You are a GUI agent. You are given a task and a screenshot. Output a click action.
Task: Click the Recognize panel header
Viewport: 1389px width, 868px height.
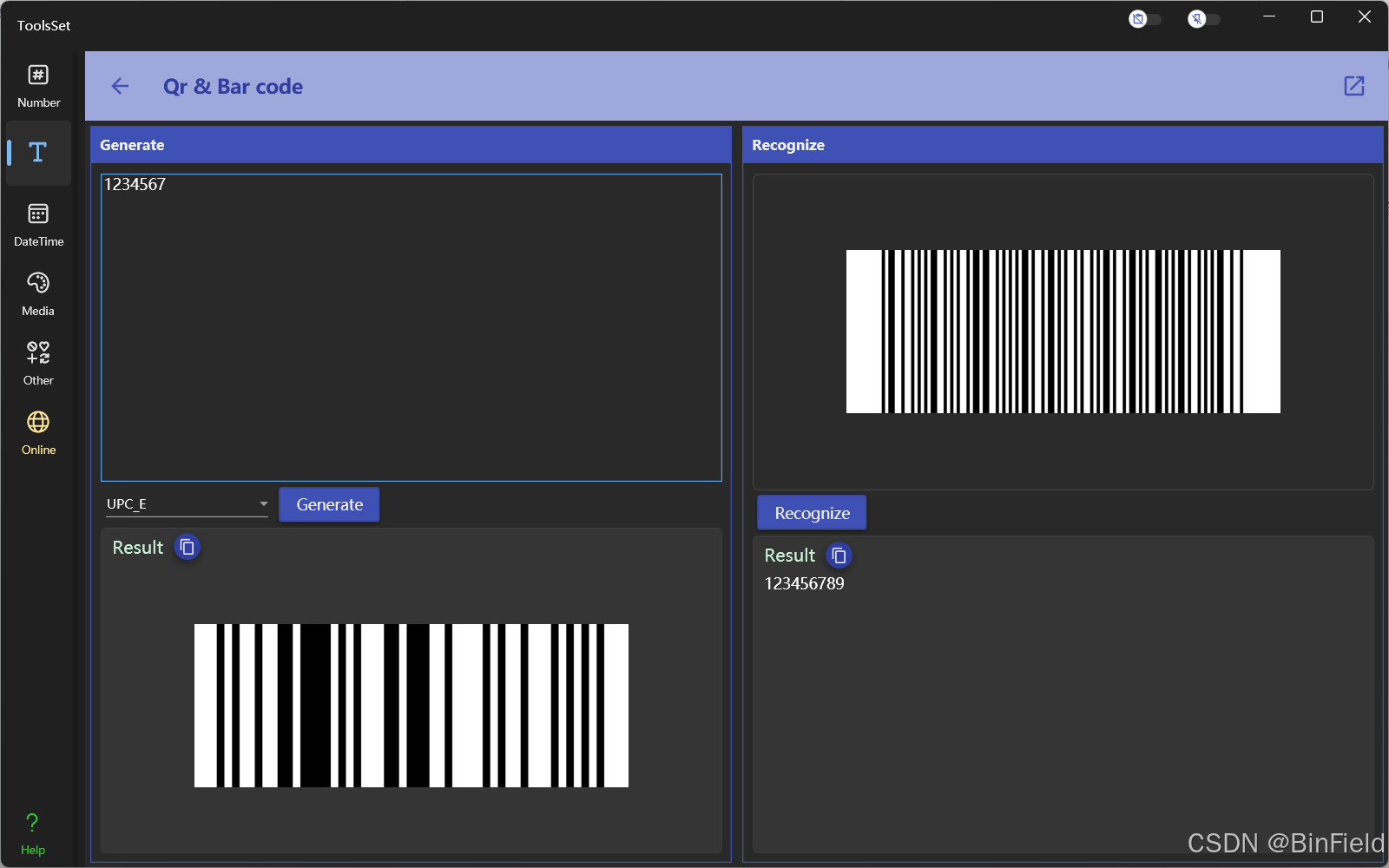click(x=1063, y=145)
